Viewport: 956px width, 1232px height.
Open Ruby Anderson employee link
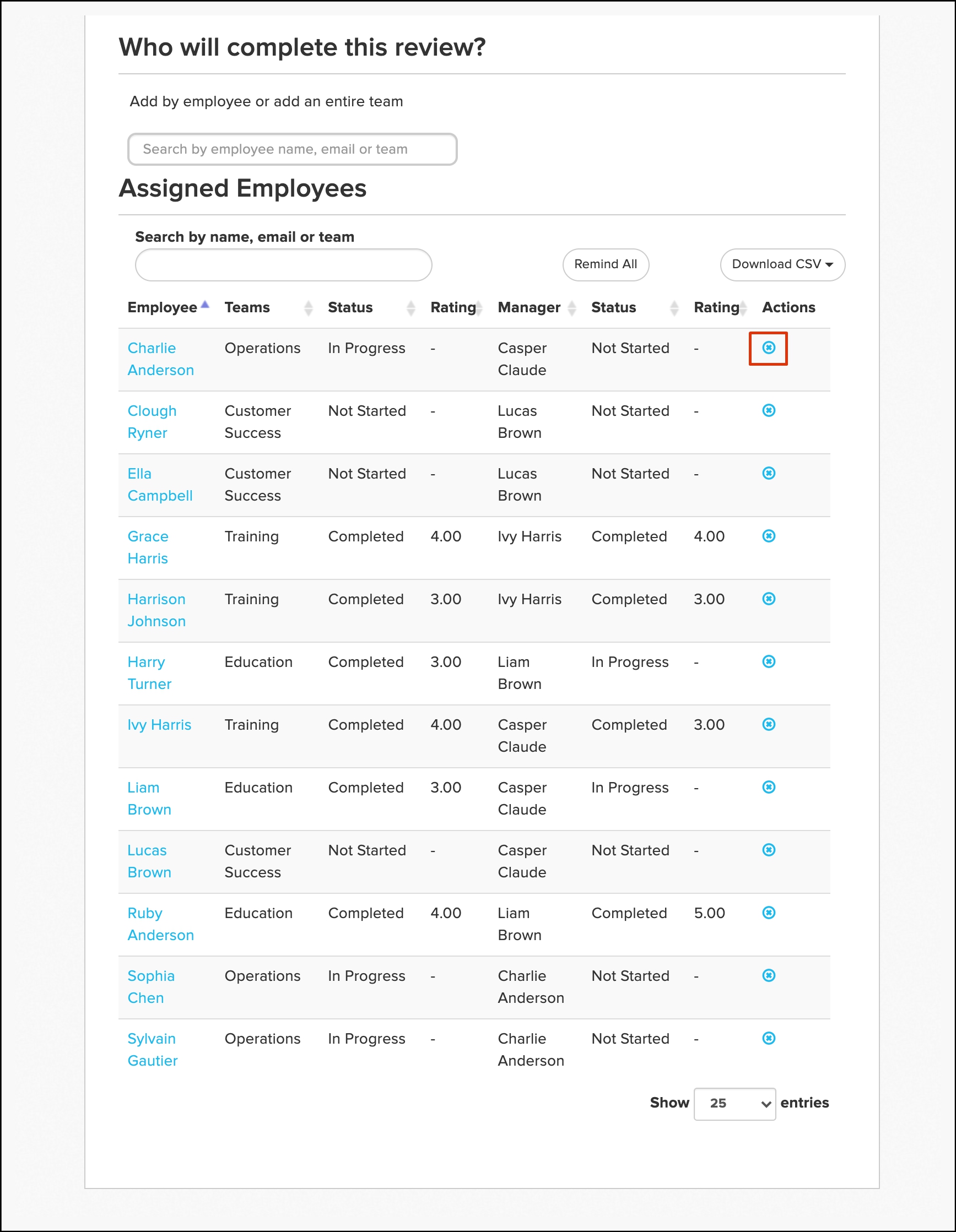[x=161, y=924]
